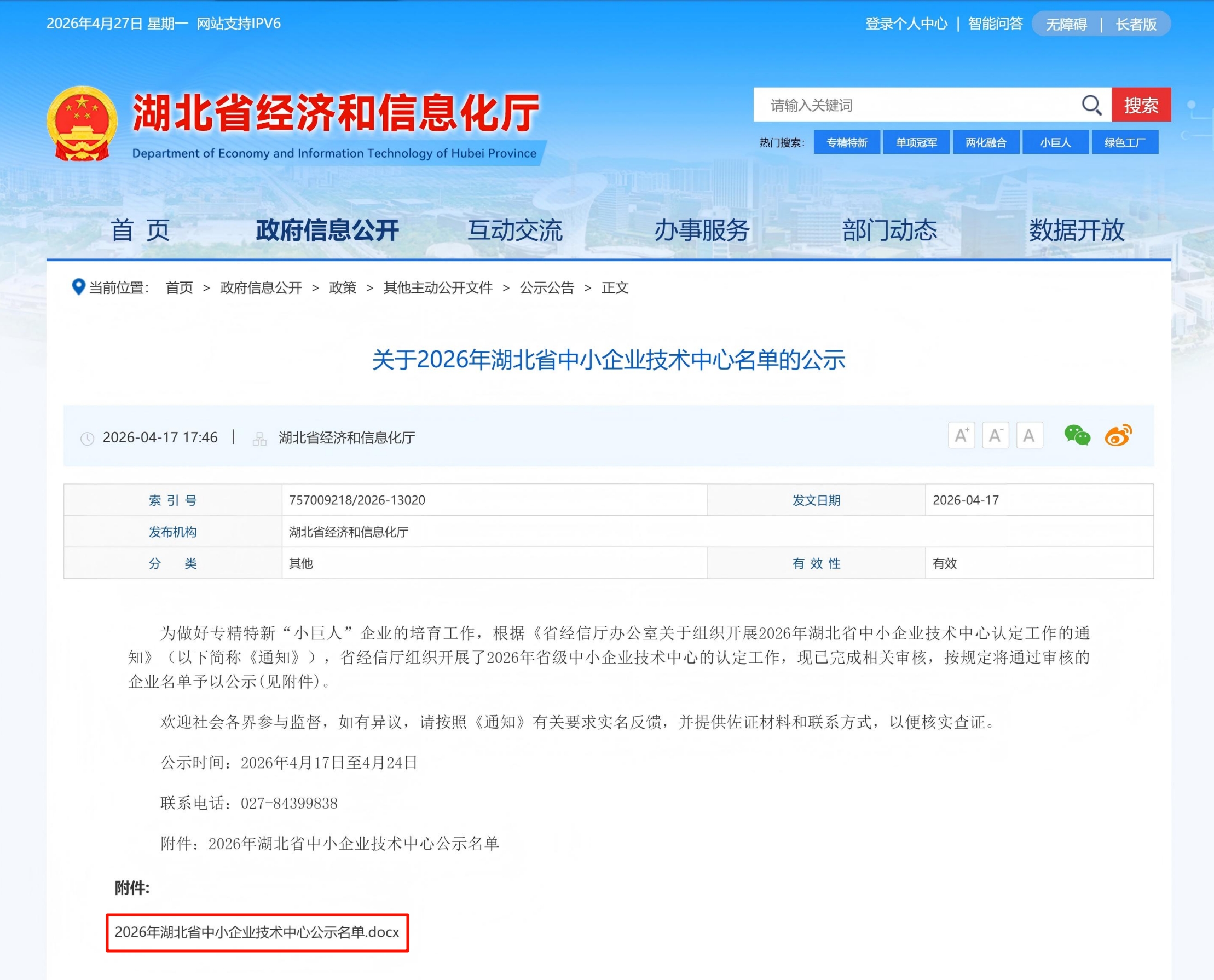Click the national emblem logo
This screenshot has height=980, width=1214.
83,124
